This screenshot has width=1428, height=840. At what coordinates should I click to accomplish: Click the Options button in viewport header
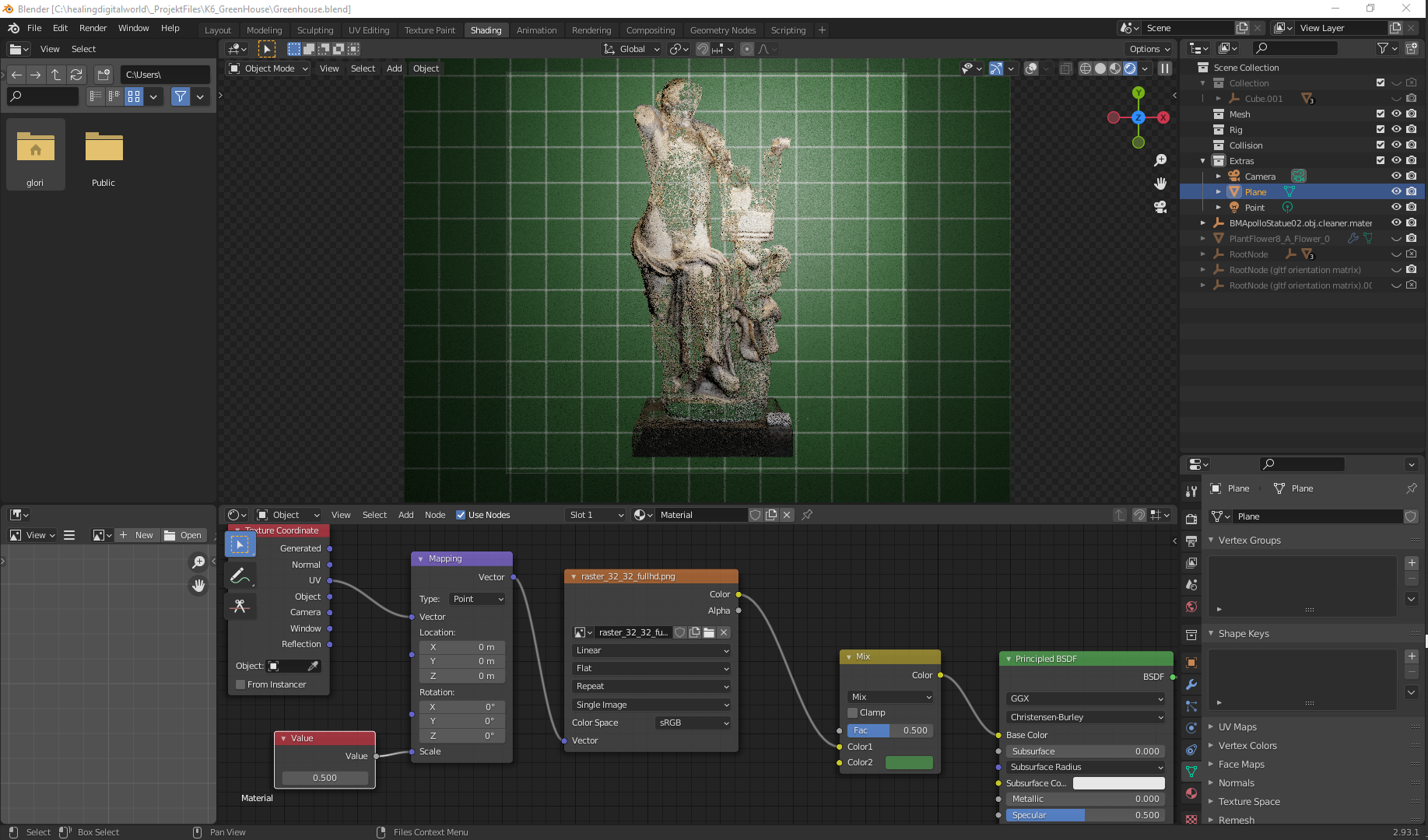1149,49
